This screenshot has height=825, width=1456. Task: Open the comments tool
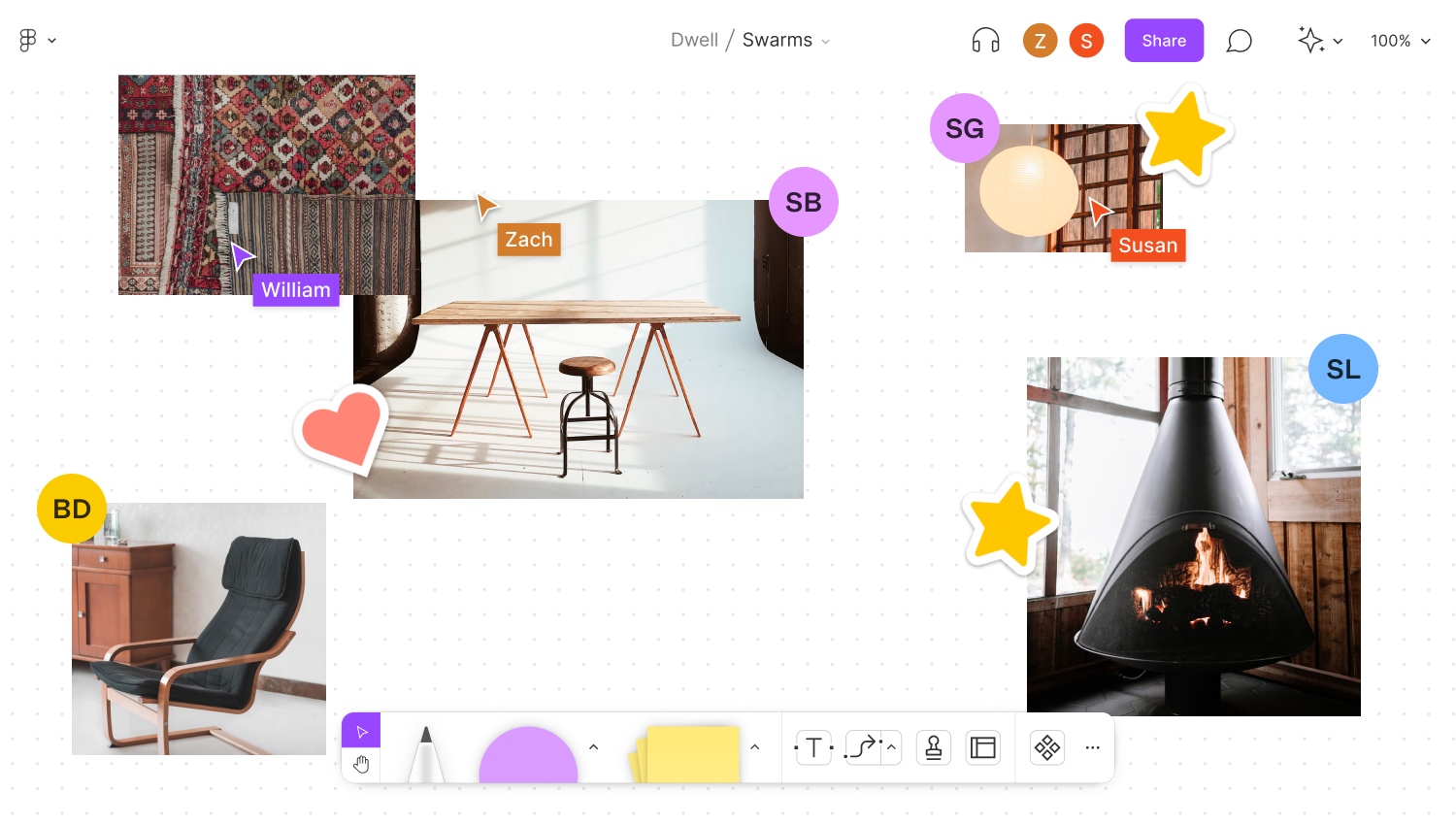[1239, 40]
